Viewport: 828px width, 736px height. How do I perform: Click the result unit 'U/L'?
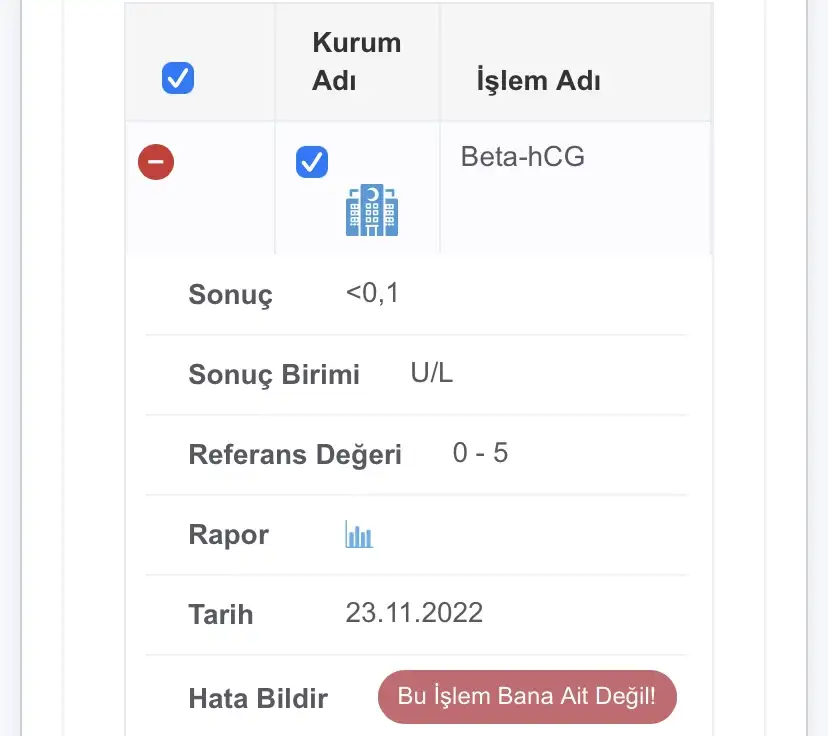click(x=432, y=373)
